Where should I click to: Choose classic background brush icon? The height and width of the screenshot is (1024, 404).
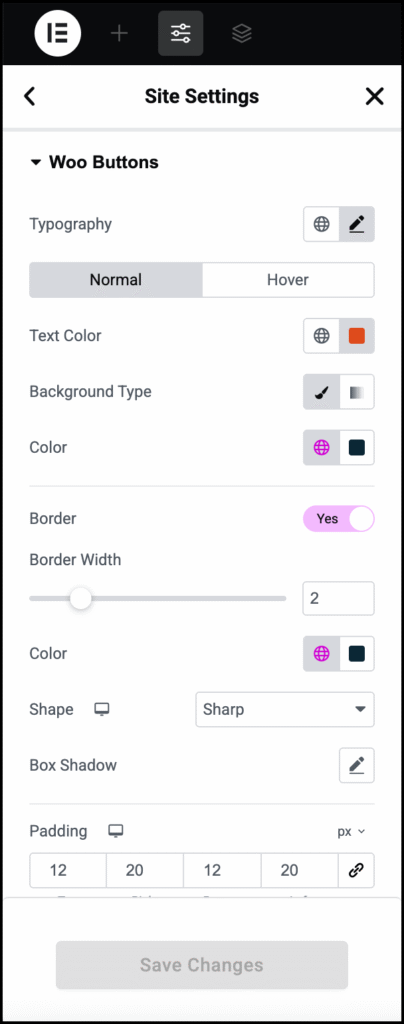pyautogui.click(x=321, y=392)
